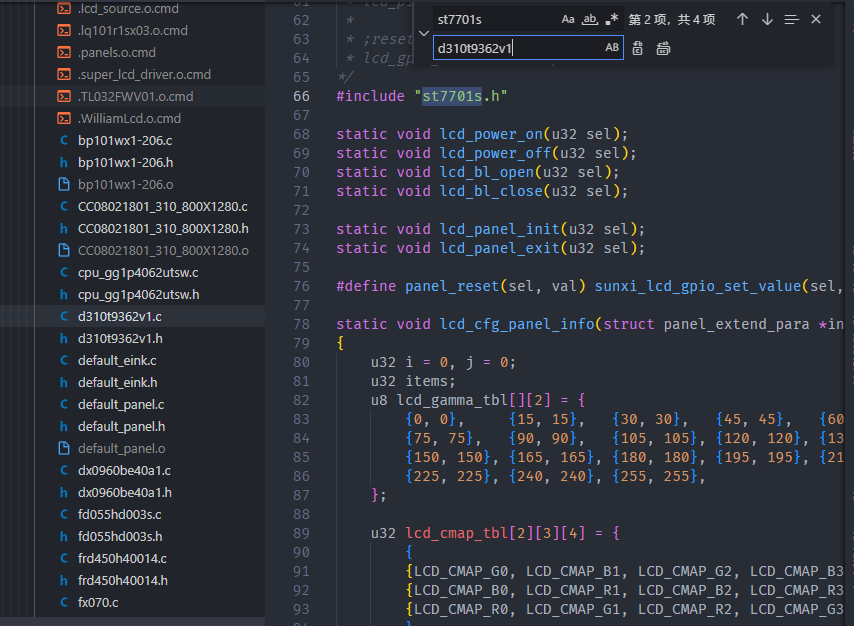Click Find in Selection icon
Screen dimensions: 854x626
[792, 19]
